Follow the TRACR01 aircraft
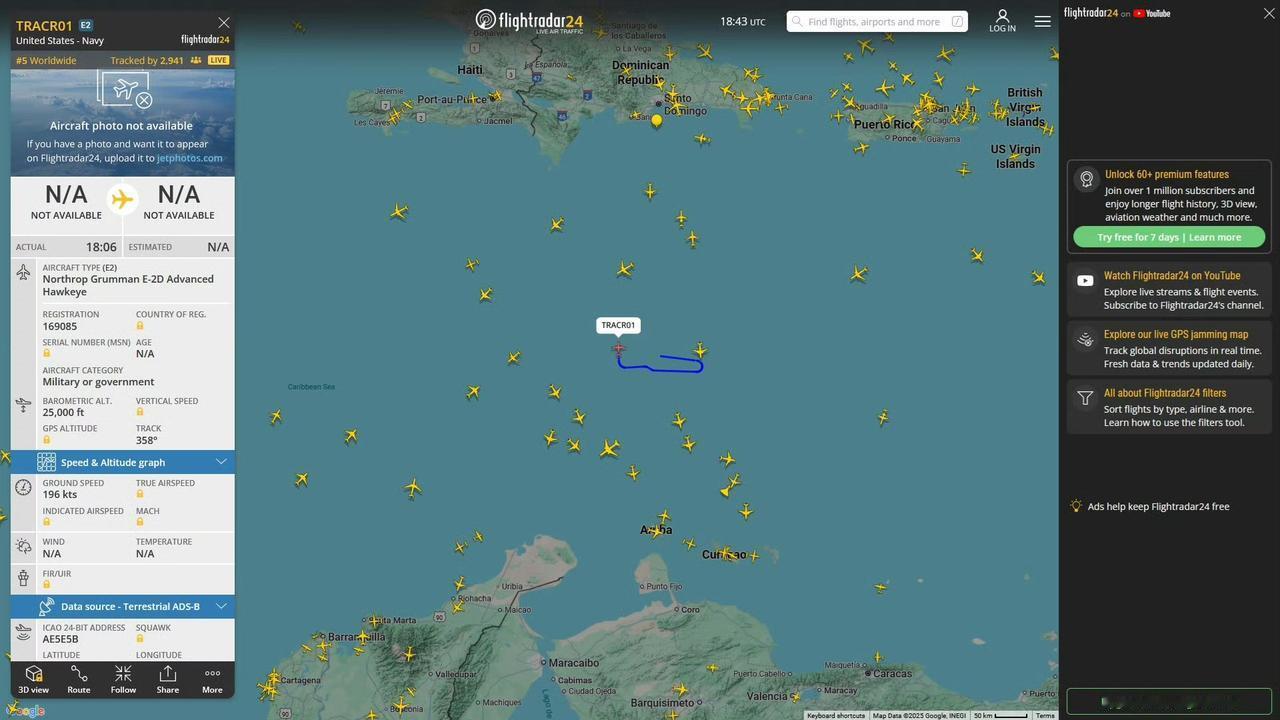This screenshot has width=1280, height=720. coord(123,679)
